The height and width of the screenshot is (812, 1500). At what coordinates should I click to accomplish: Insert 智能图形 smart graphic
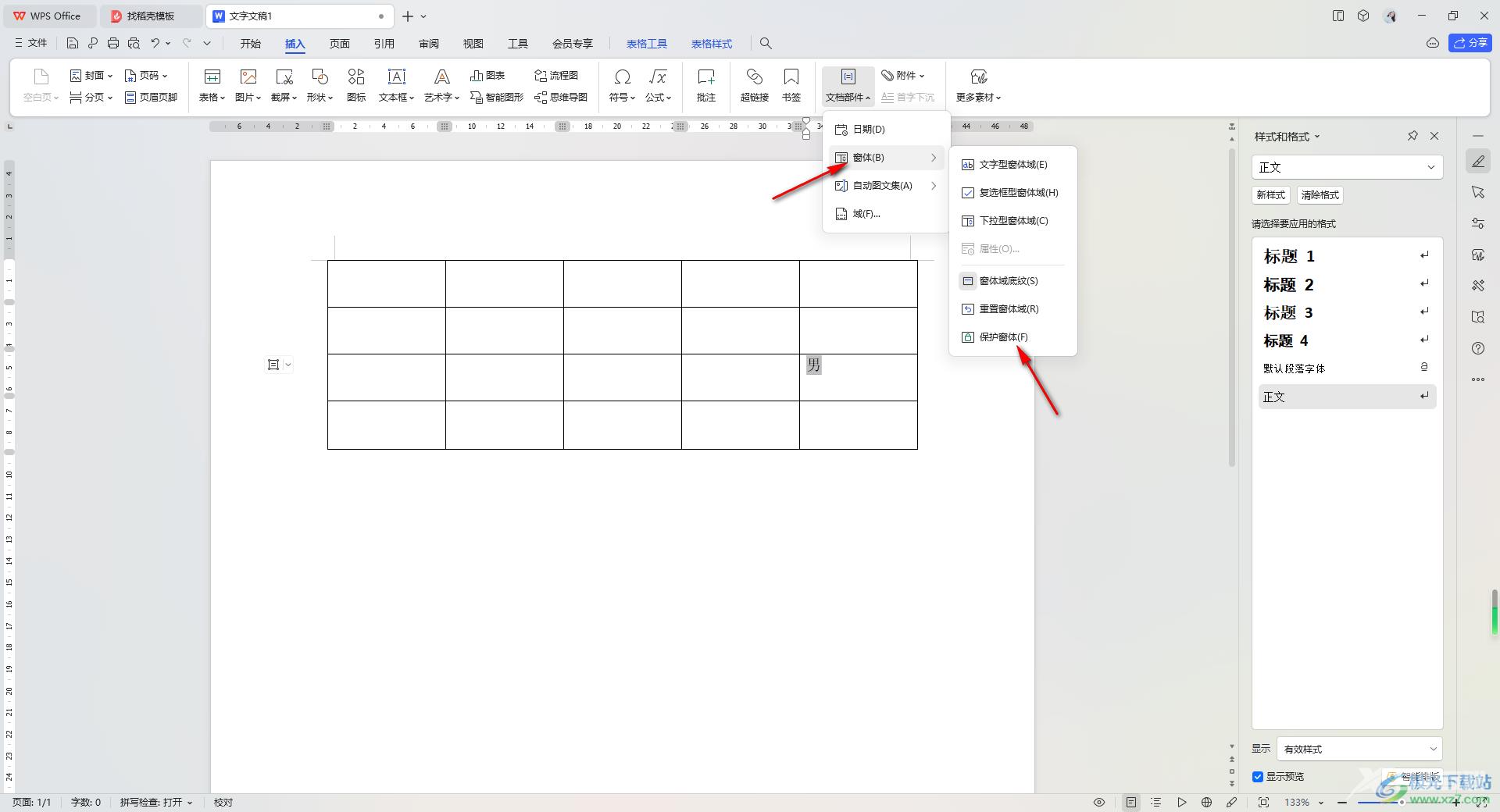point(496,98)
